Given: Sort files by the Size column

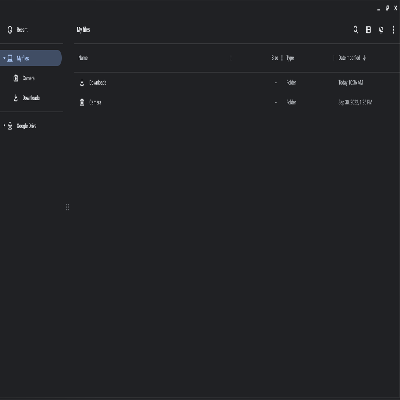Looking at the screenshot, I should click(x=275, y=58).
